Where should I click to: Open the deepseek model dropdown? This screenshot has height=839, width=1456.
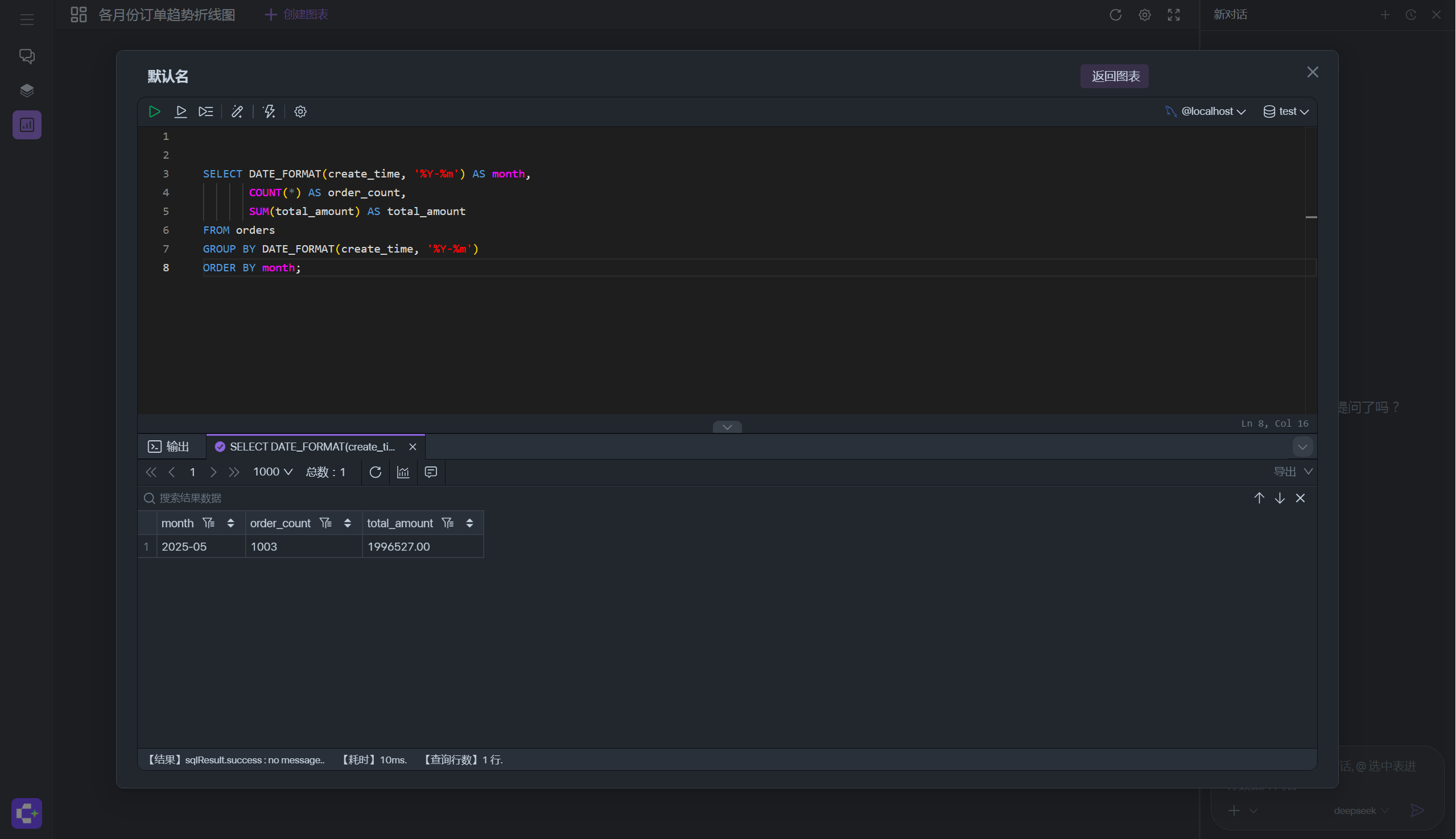[1362, 811]
